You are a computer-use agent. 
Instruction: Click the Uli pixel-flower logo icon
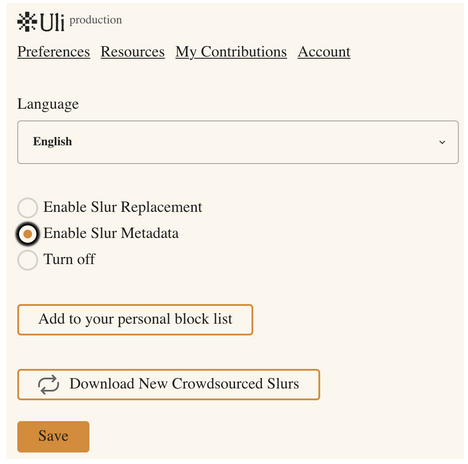[27, 22]
